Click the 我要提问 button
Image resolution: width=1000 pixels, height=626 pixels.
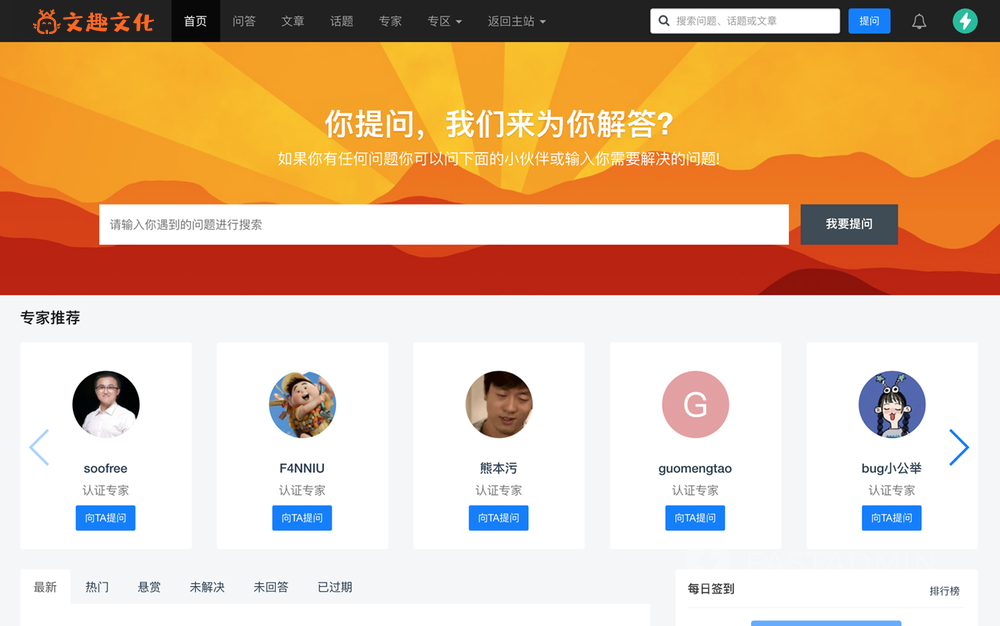(x=849, y=224)
